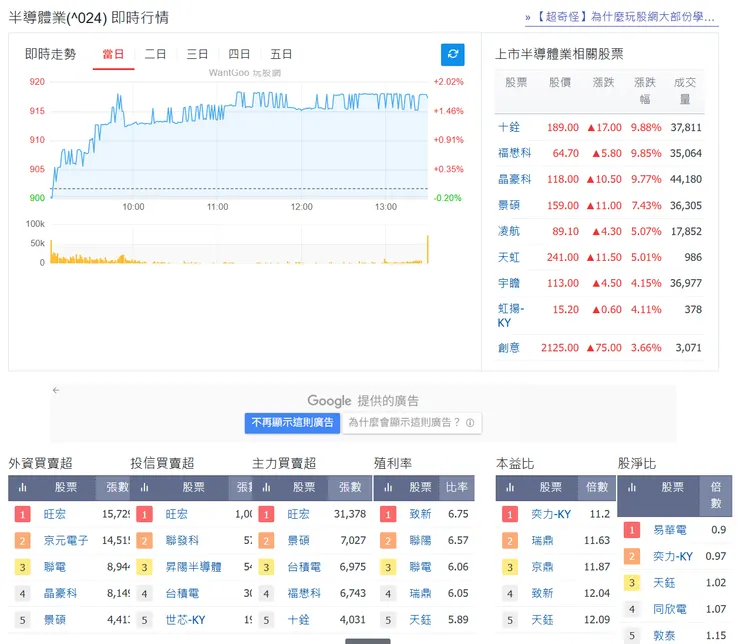740x644 pixels.
Task: Click 旺宏 in 主力買賣超 list
Action: point(298,514)
